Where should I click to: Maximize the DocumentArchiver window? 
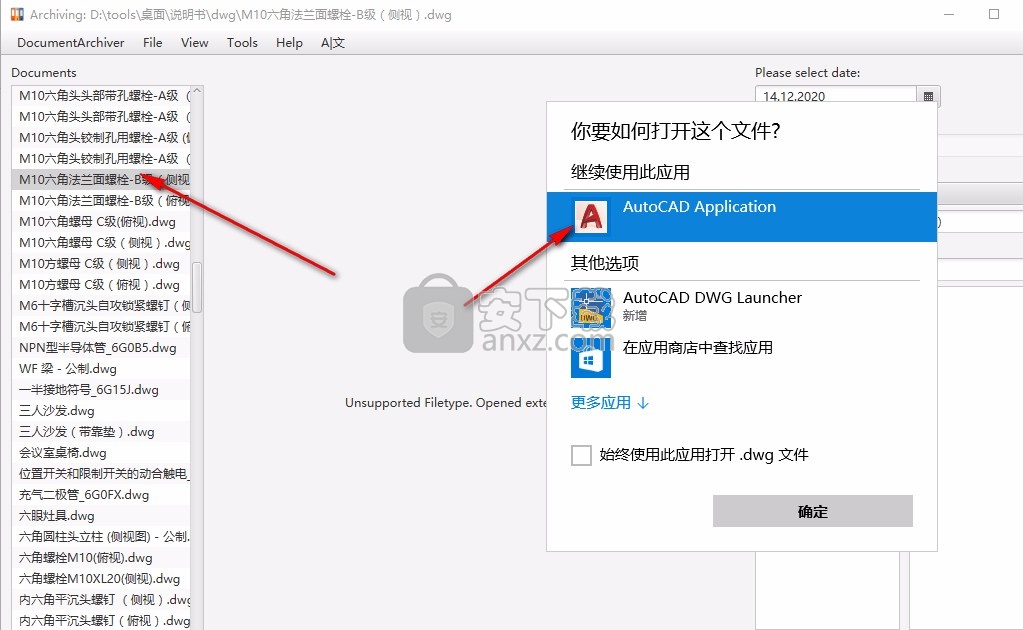(x=994, y=14)
